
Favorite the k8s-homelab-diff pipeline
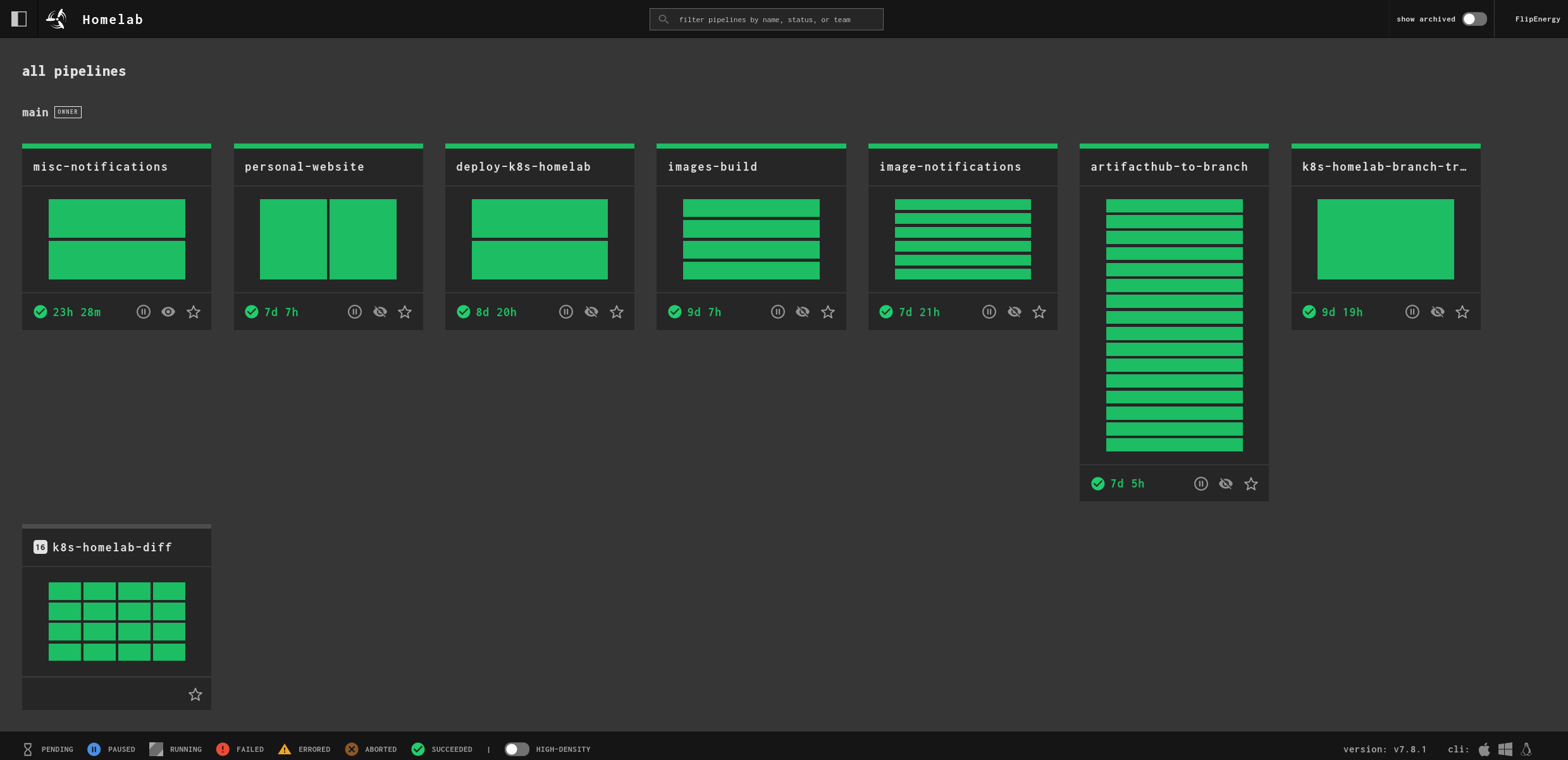pos(195,694)
